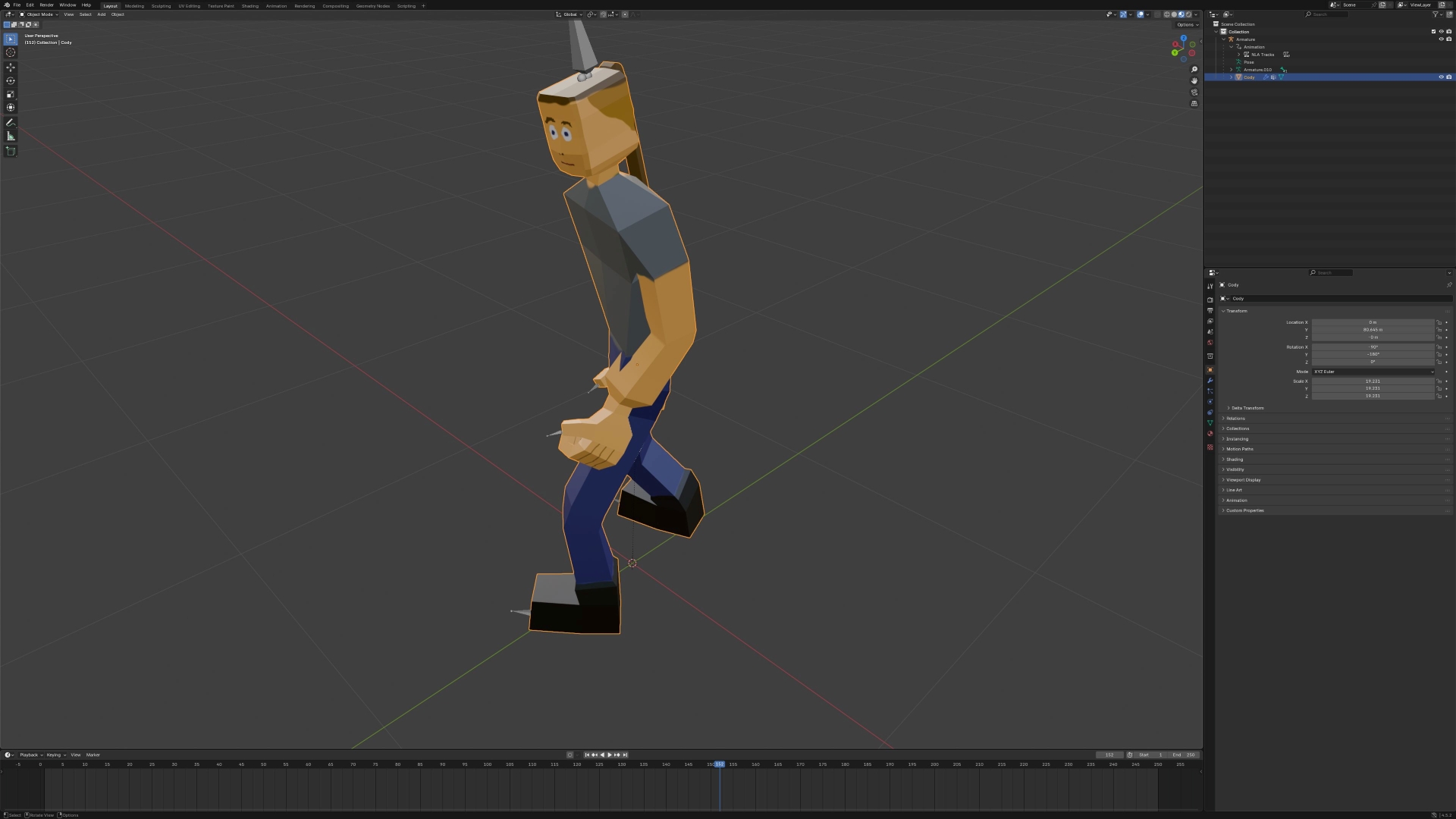Open the Render menu in the top bar

point(47,5)
